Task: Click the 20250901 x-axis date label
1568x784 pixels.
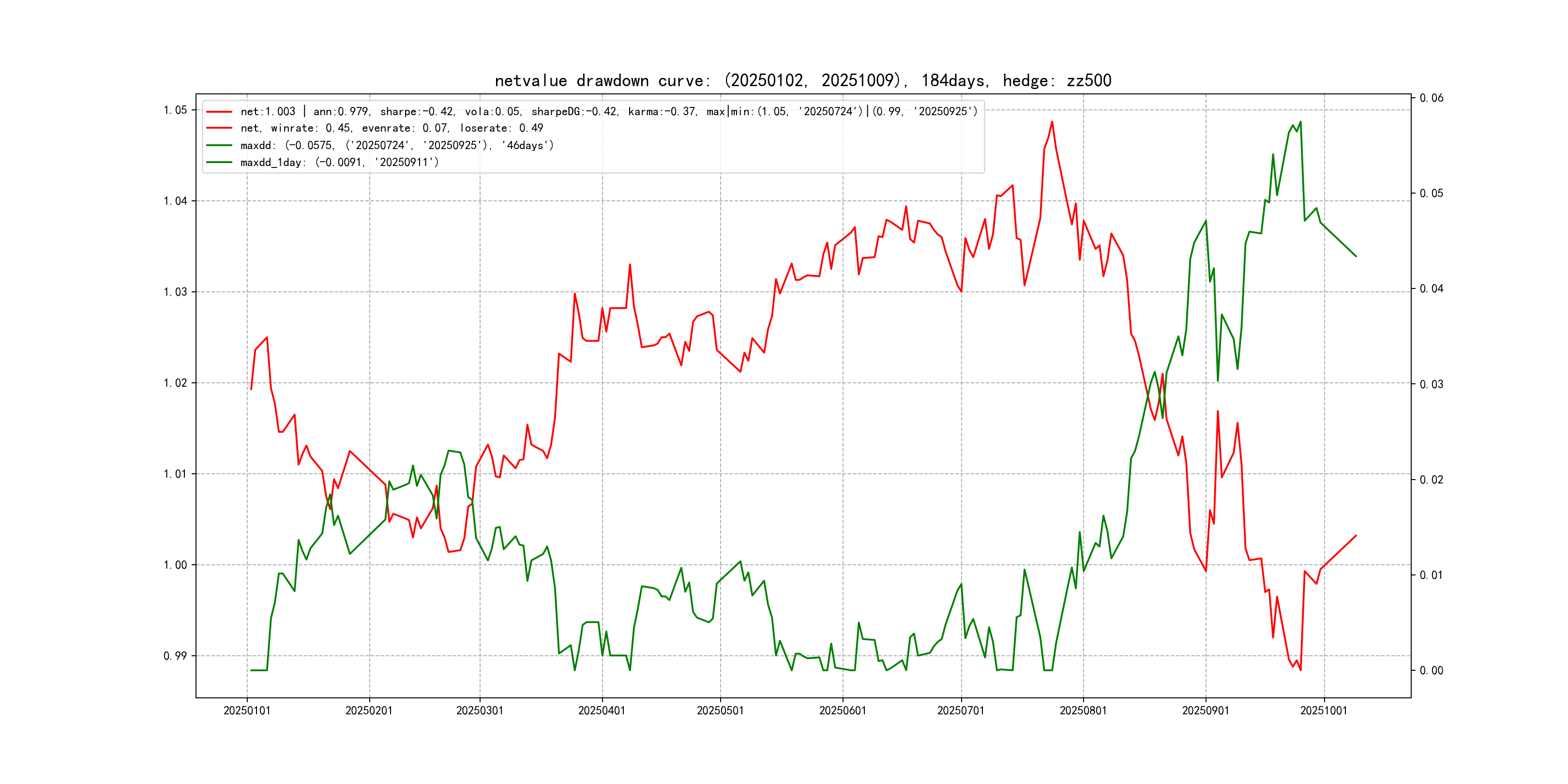Action: point(1205,710)
